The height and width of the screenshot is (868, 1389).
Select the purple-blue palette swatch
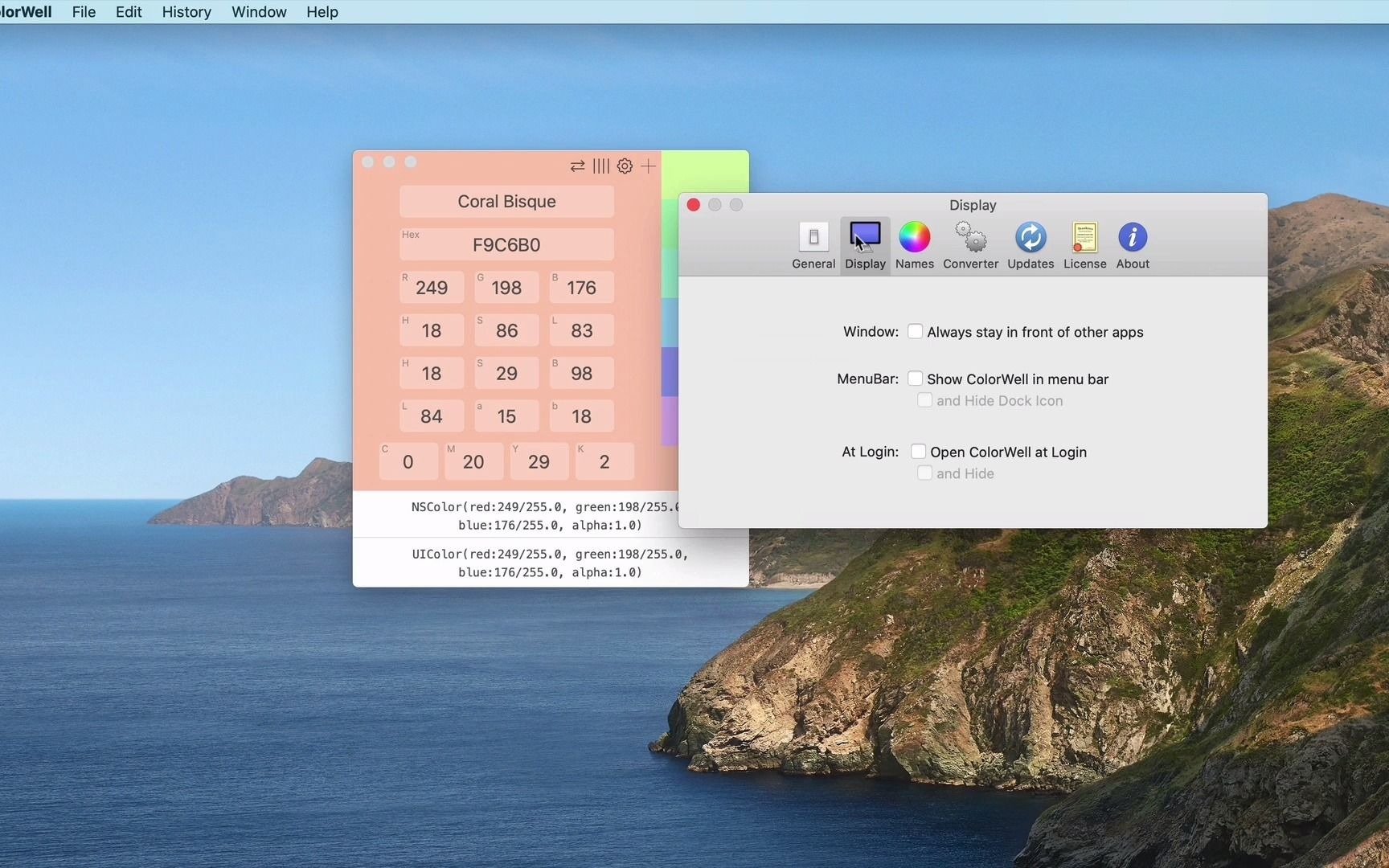[x=670, y=371]
